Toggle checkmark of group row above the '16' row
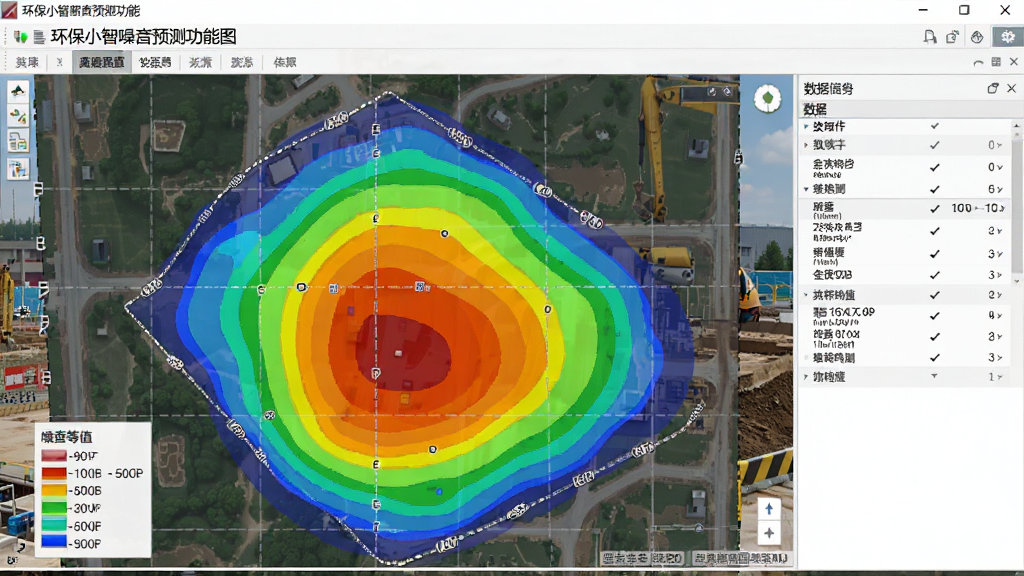Screen dimensions: 1024x576 coord(935,295)
